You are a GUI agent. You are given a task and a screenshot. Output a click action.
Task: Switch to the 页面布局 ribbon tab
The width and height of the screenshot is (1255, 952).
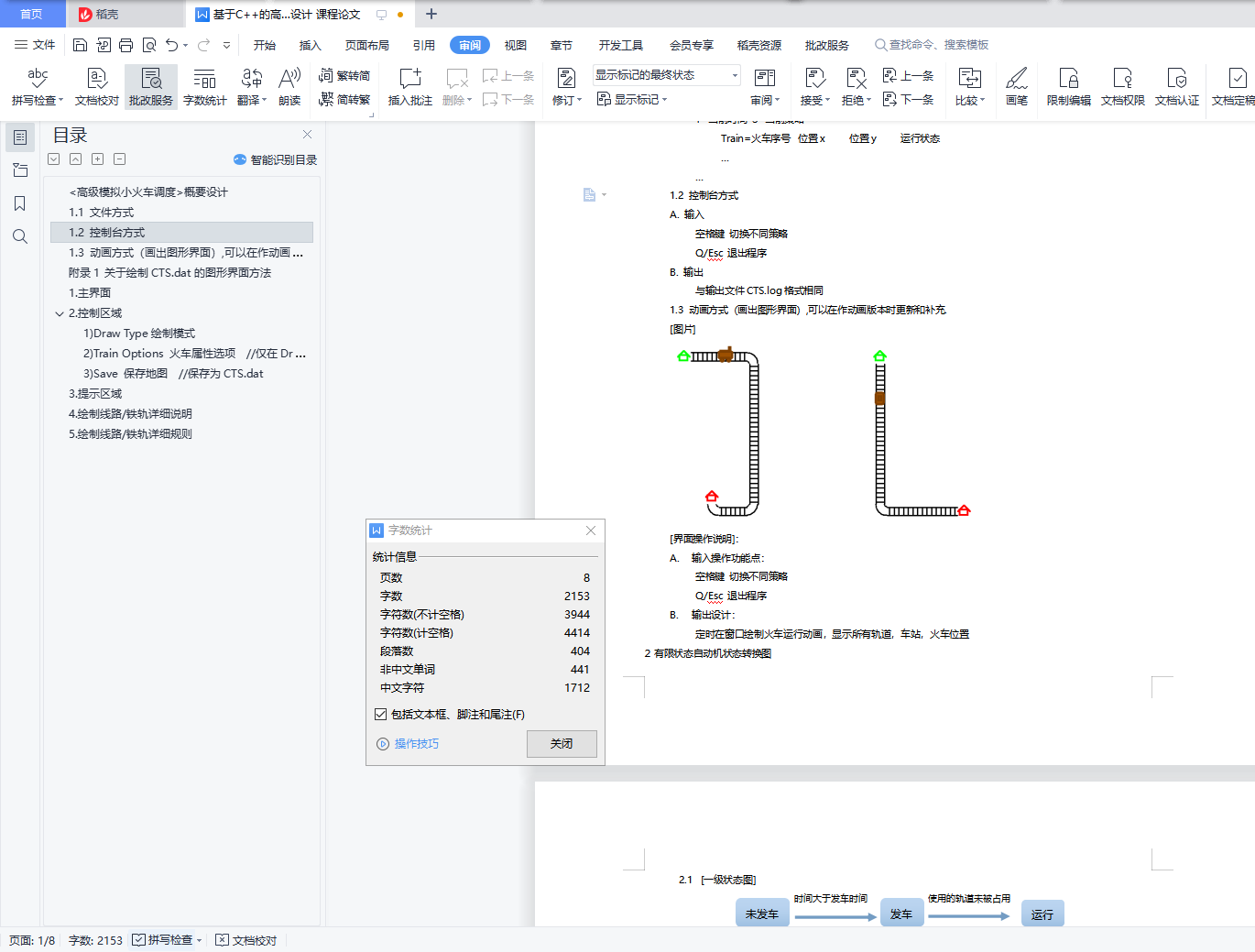coord(367,45)
